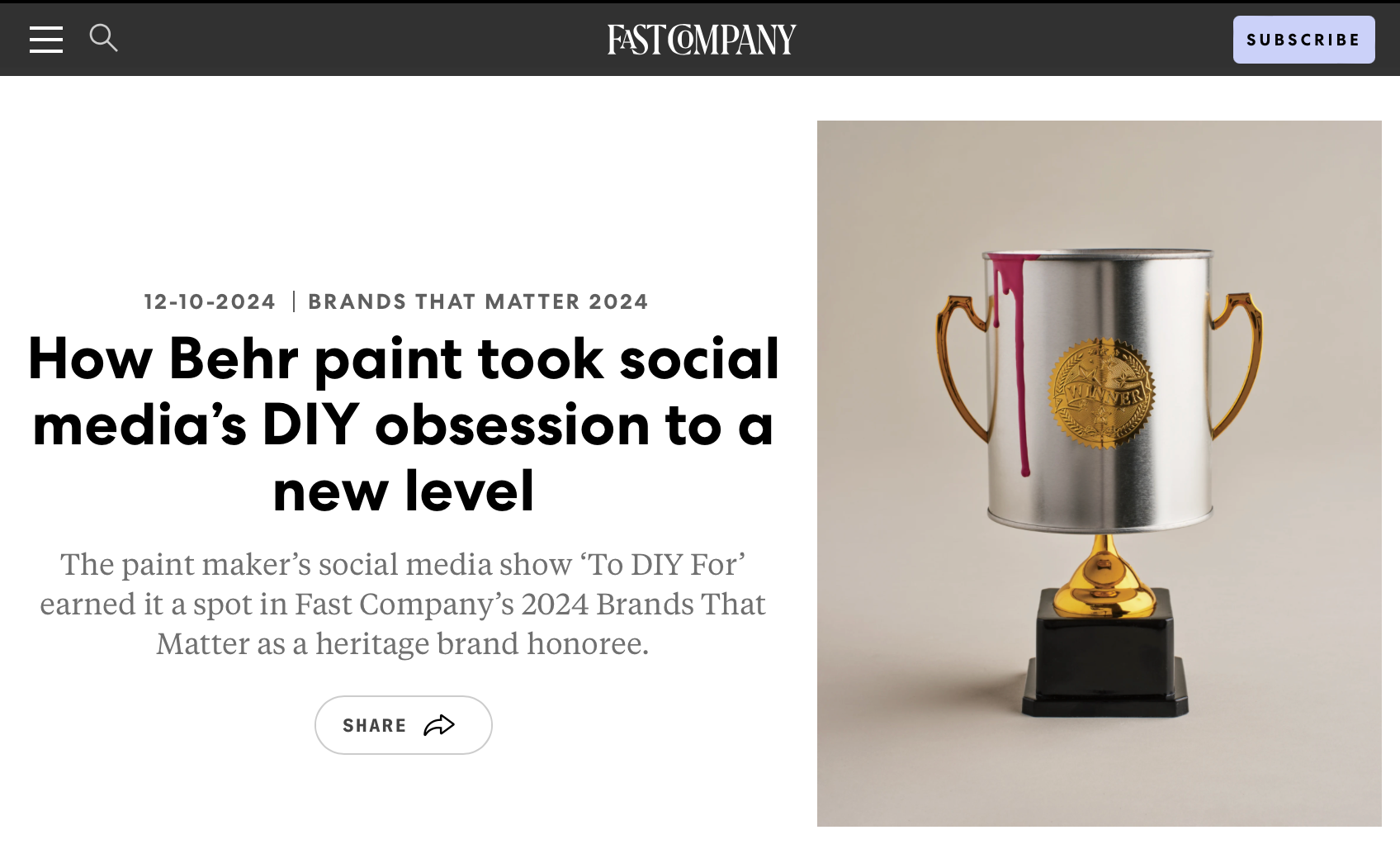Click the article subheading paragraph

[x=403, y=604]
